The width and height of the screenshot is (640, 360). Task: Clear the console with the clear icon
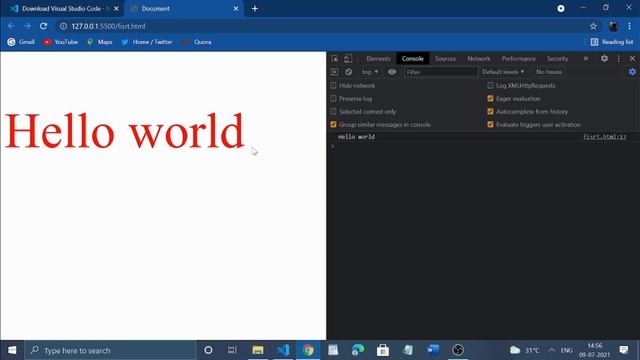(348, 72)
